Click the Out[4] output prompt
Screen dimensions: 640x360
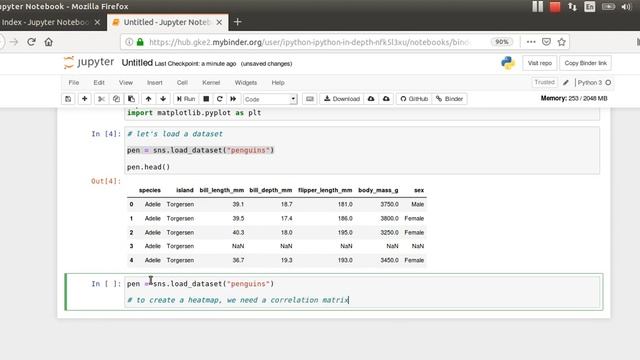click(x=106, y=181)
